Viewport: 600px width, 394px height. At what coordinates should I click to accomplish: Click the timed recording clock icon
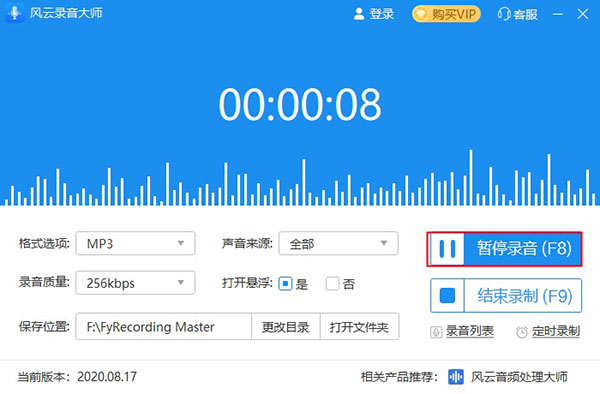tap(522, 332)
